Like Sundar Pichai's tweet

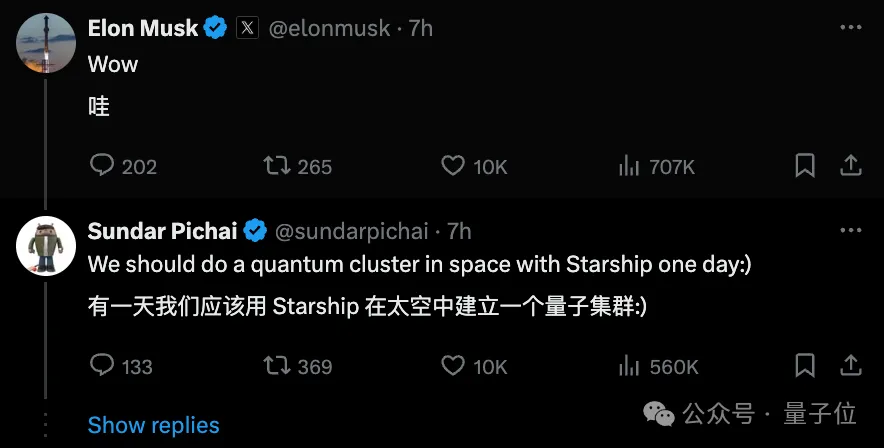tap(453, 366)
